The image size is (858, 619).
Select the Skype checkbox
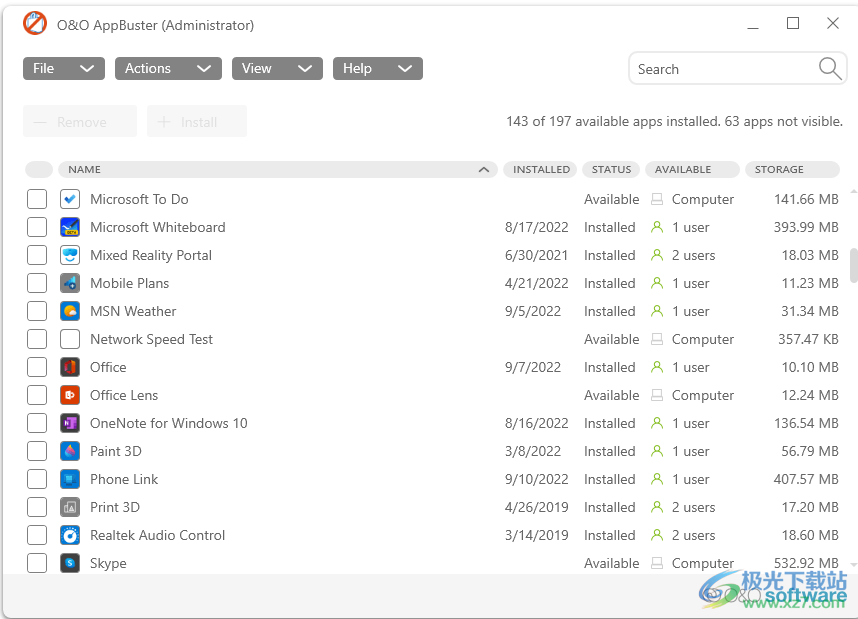pos(37,563)
